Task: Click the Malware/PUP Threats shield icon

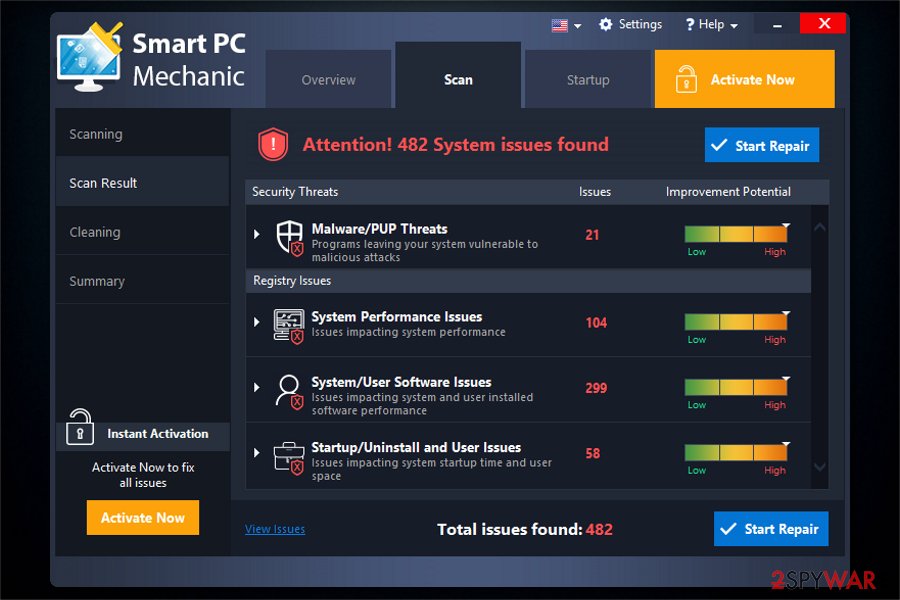Action: tap(289, 237)
